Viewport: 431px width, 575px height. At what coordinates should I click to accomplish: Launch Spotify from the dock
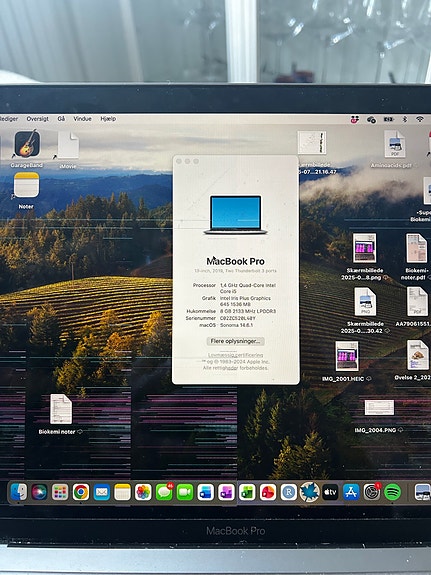(392, 492)
